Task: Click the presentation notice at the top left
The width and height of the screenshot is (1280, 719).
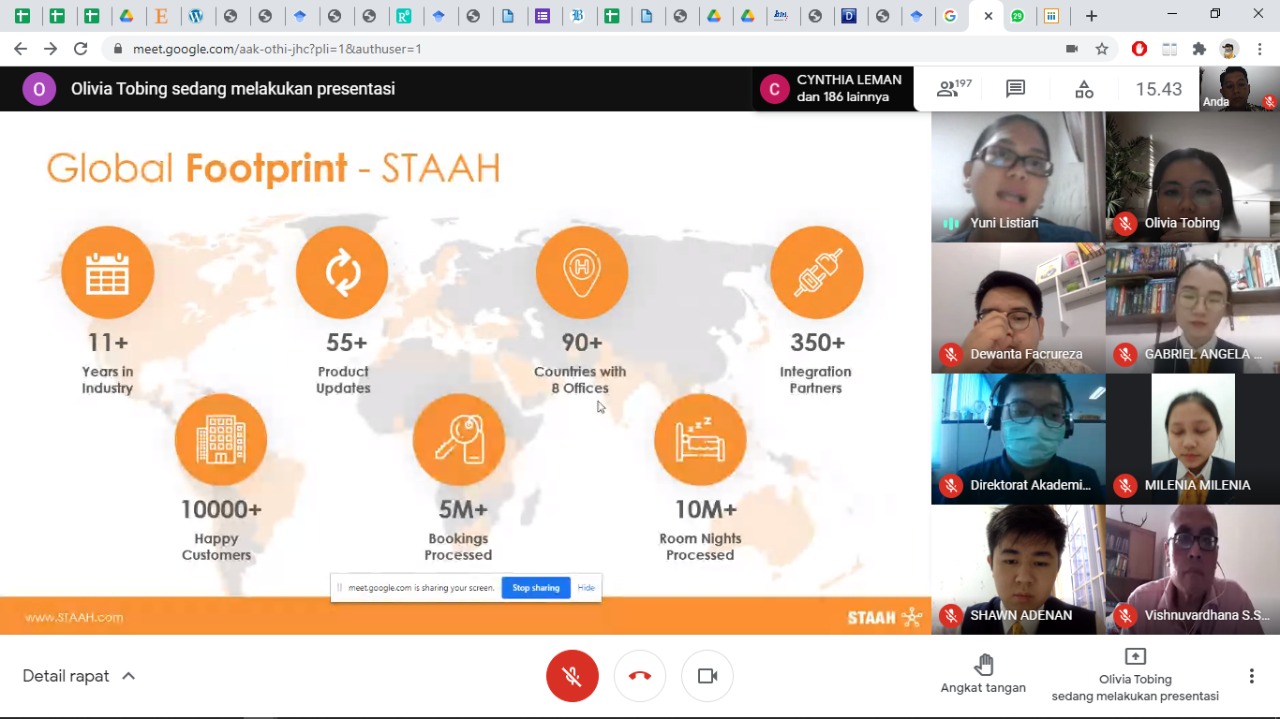Action: pyautogui.click(x=233, y=89)
